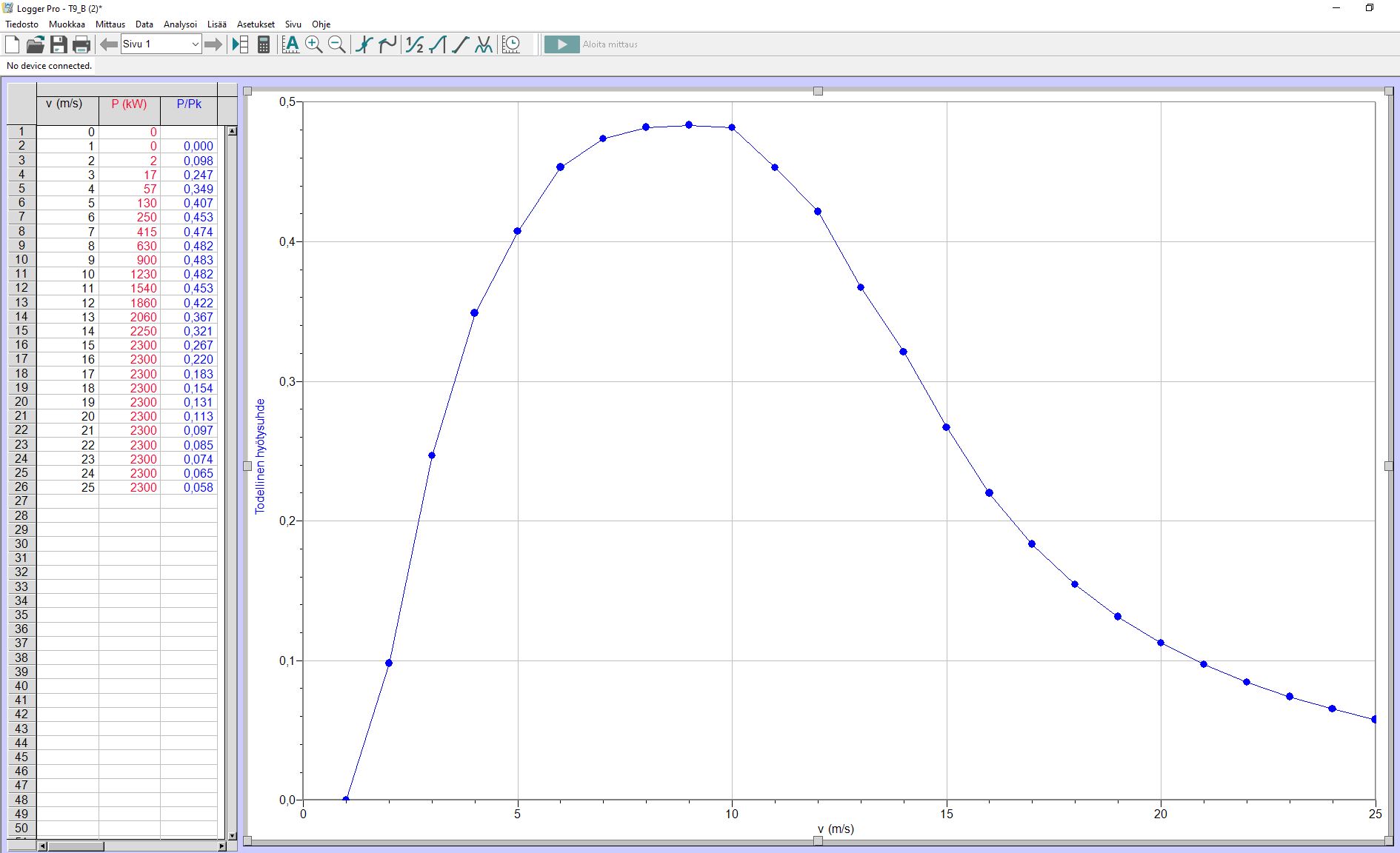Click the Statistics (1/2) toolbar icon
1400x853 pixels.
coord(414,44)
